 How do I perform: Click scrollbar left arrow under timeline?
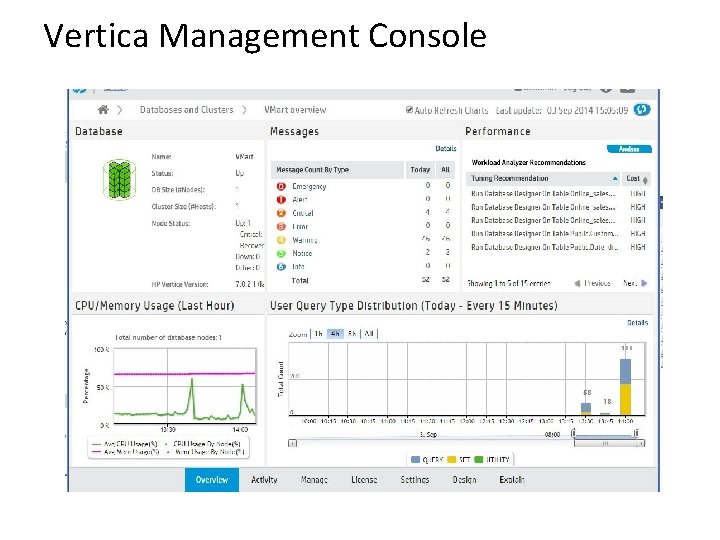(292, 443)
